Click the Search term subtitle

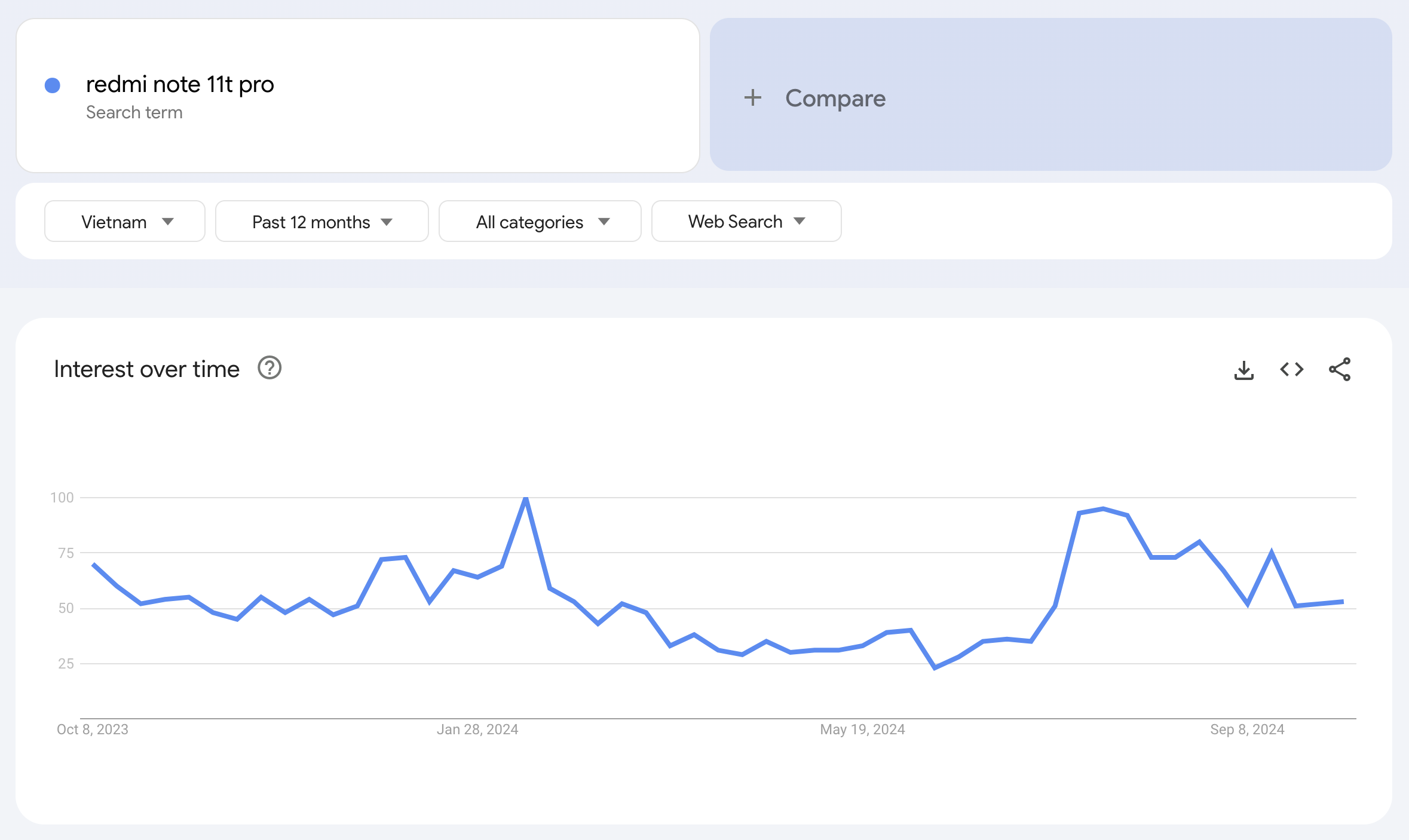[x=134, y=112]
